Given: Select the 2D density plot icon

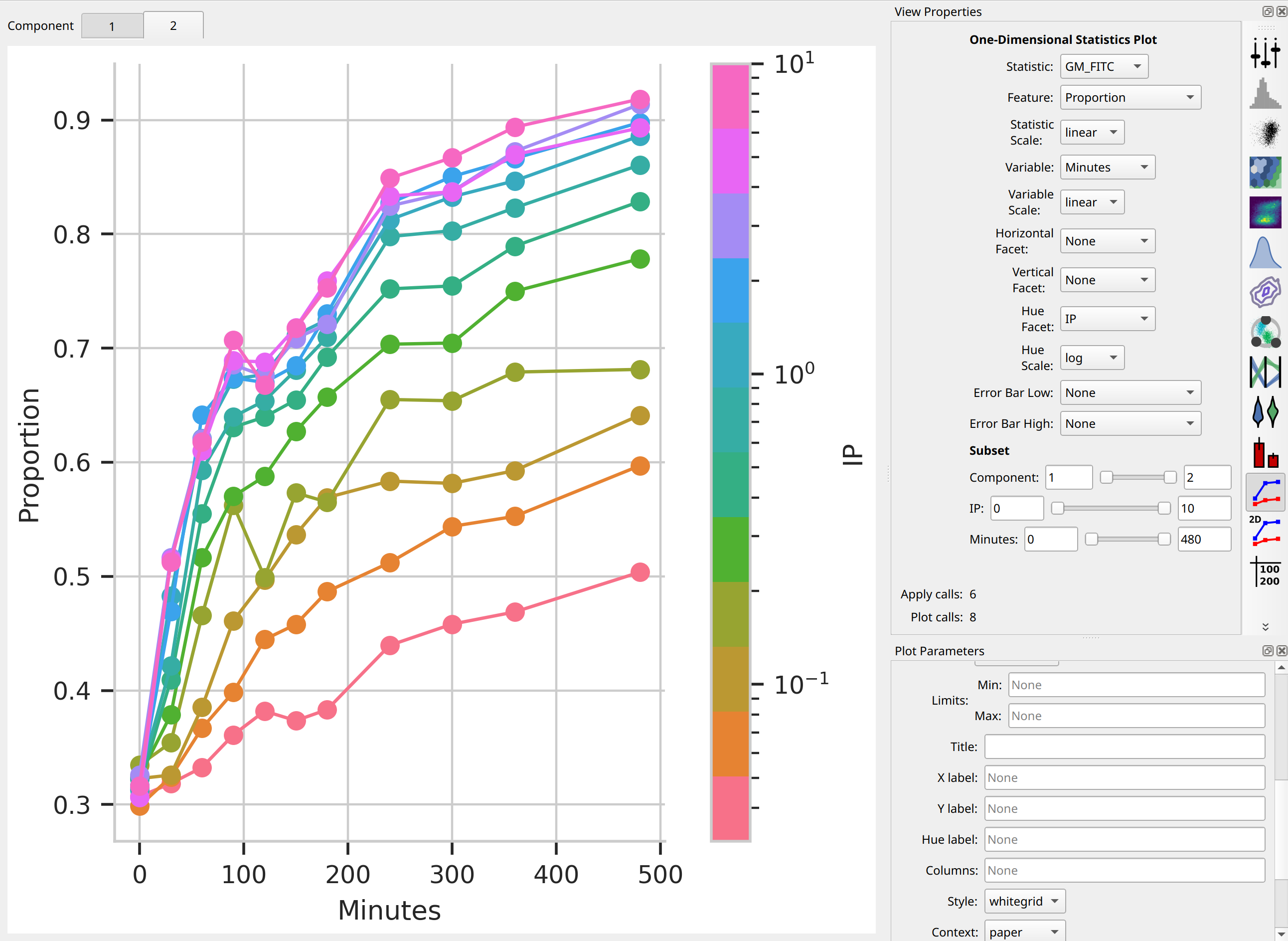Looking at the screenshot, I should tap(1265, 212).
